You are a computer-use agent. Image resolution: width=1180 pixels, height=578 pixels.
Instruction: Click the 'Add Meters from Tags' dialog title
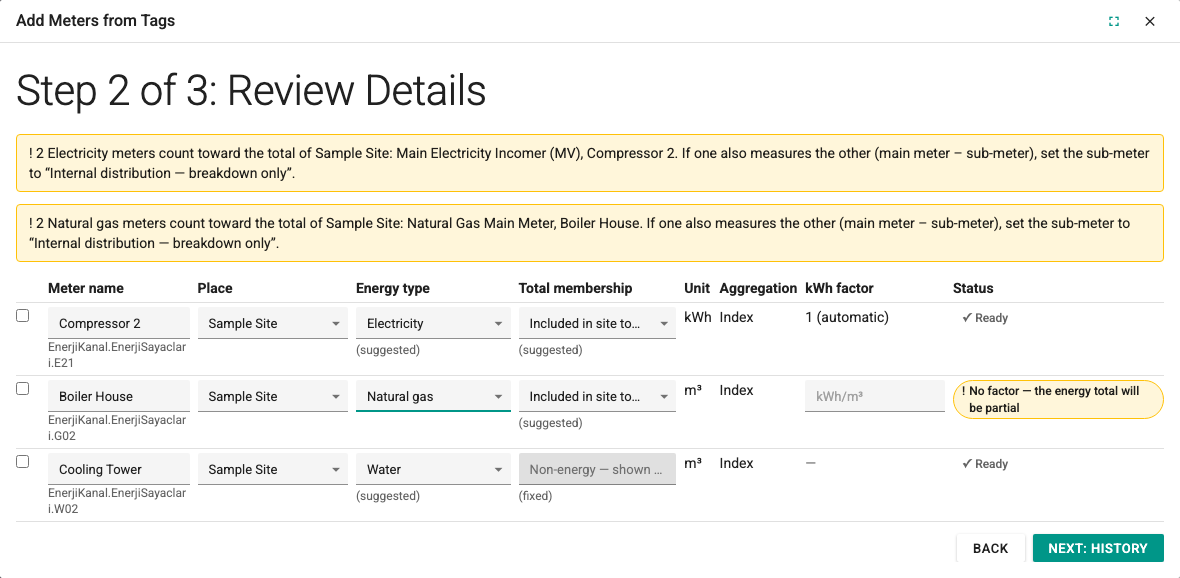(x=96, y=21)
